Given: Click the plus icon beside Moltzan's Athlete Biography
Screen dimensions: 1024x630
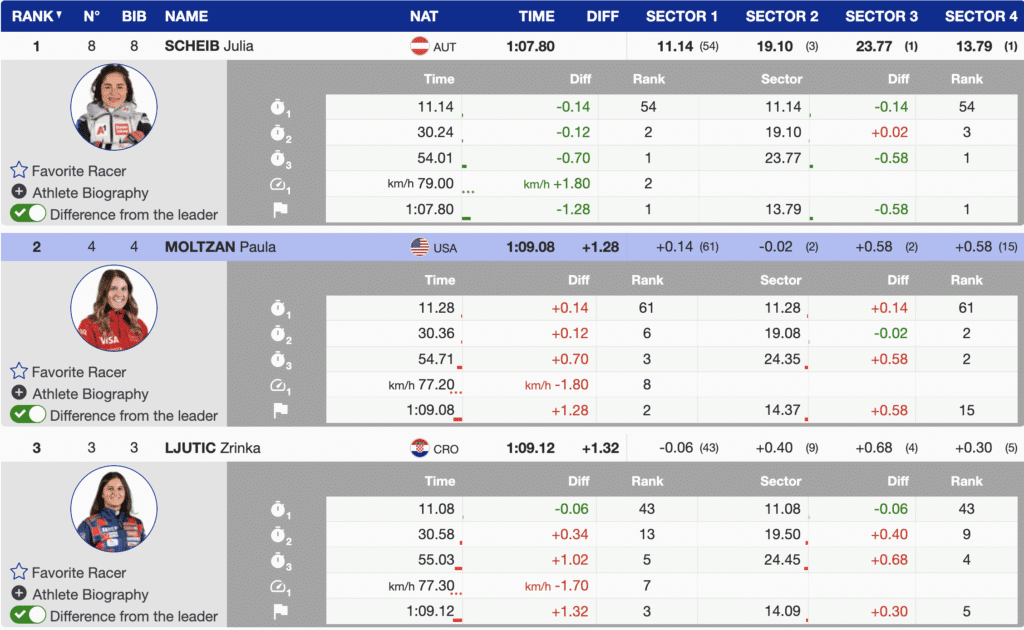Looking at the screenshot, I should point(19,394).
